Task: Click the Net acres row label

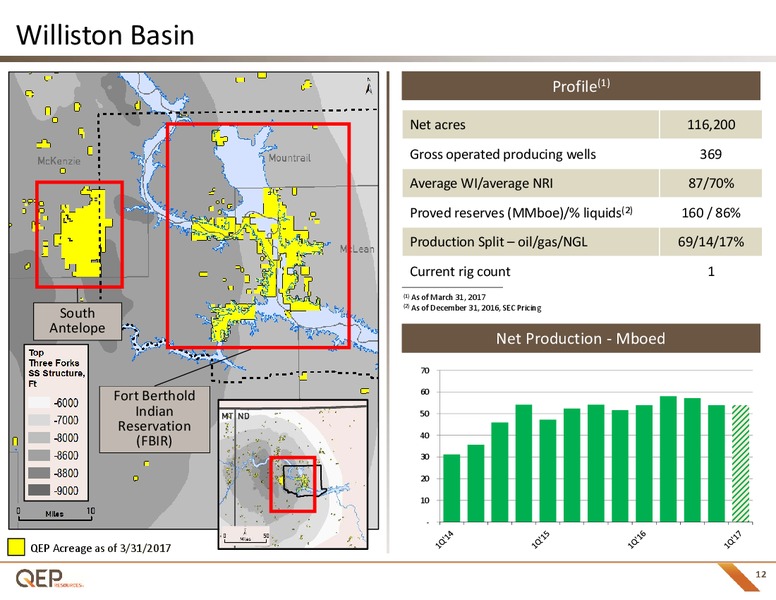Action: pyautogui.click(x=437, y=125)
